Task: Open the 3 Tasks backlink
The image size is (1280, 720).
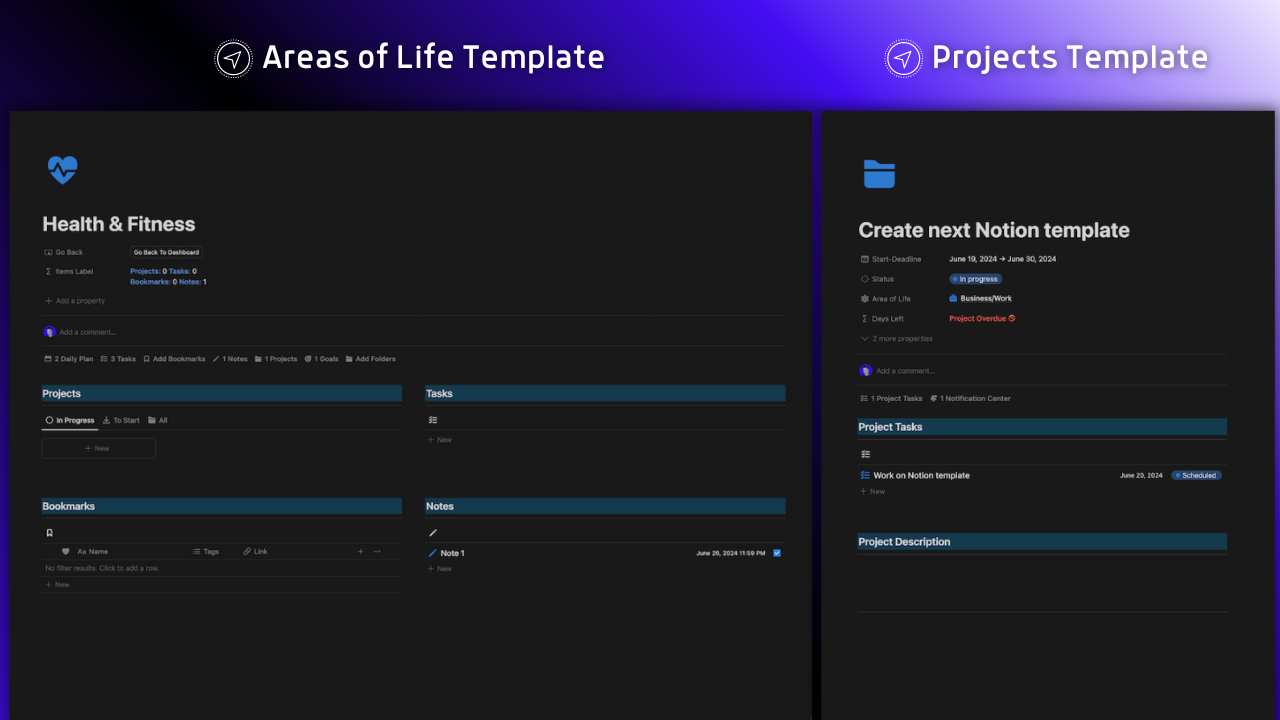Action: pos(118,358)
